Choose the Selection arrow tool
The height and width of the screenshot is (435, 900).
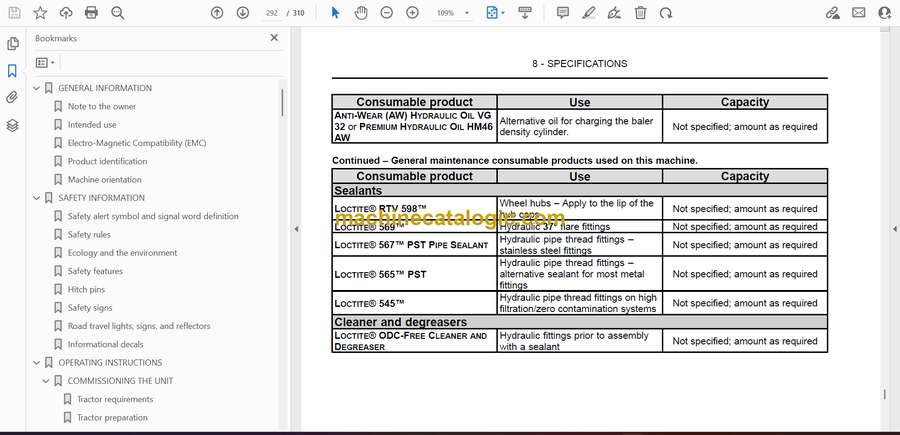(x=335, y=13)
